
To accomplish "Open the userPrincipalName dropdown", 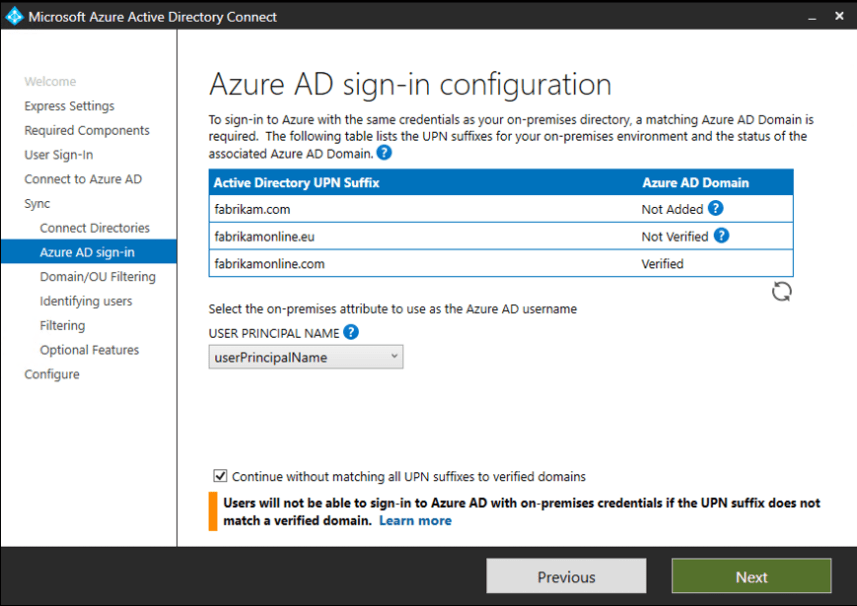I will [306, 357].
